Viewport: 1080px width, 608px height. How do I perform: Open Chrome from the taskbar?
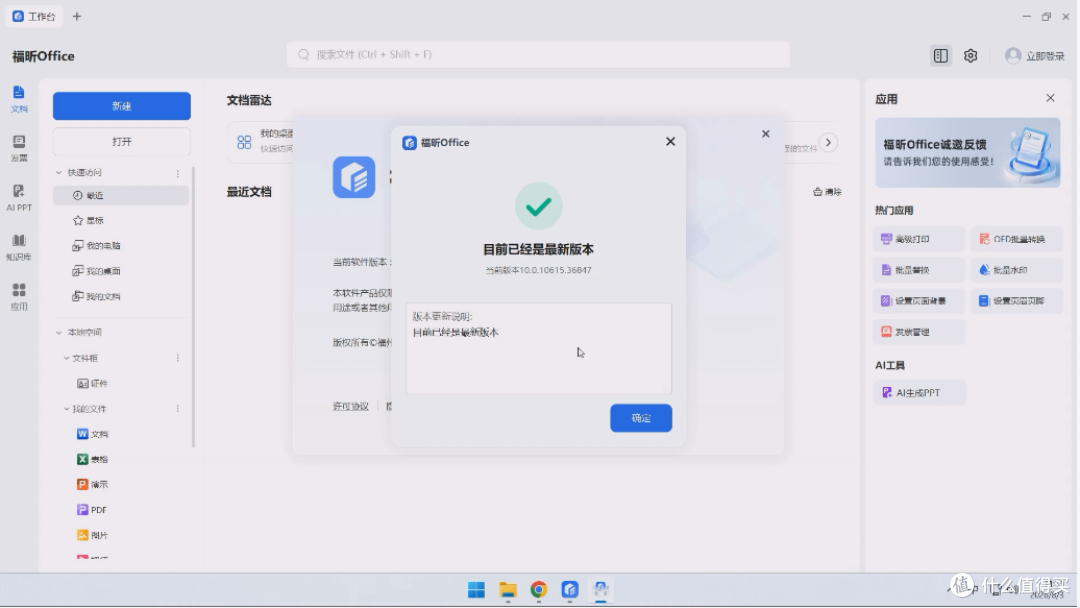point(539,589)
